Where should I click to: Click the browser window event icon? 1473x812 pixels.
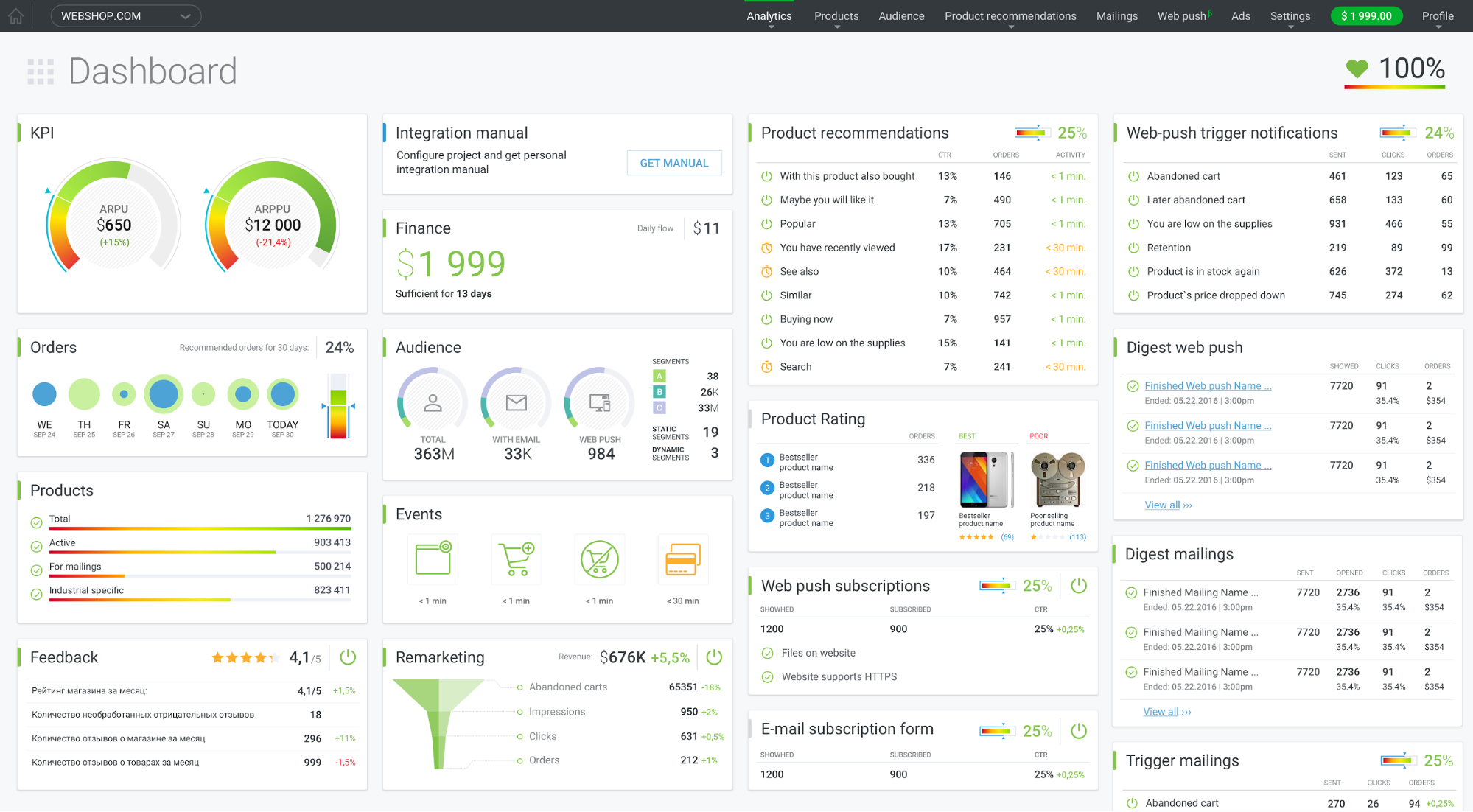(433, 559)
